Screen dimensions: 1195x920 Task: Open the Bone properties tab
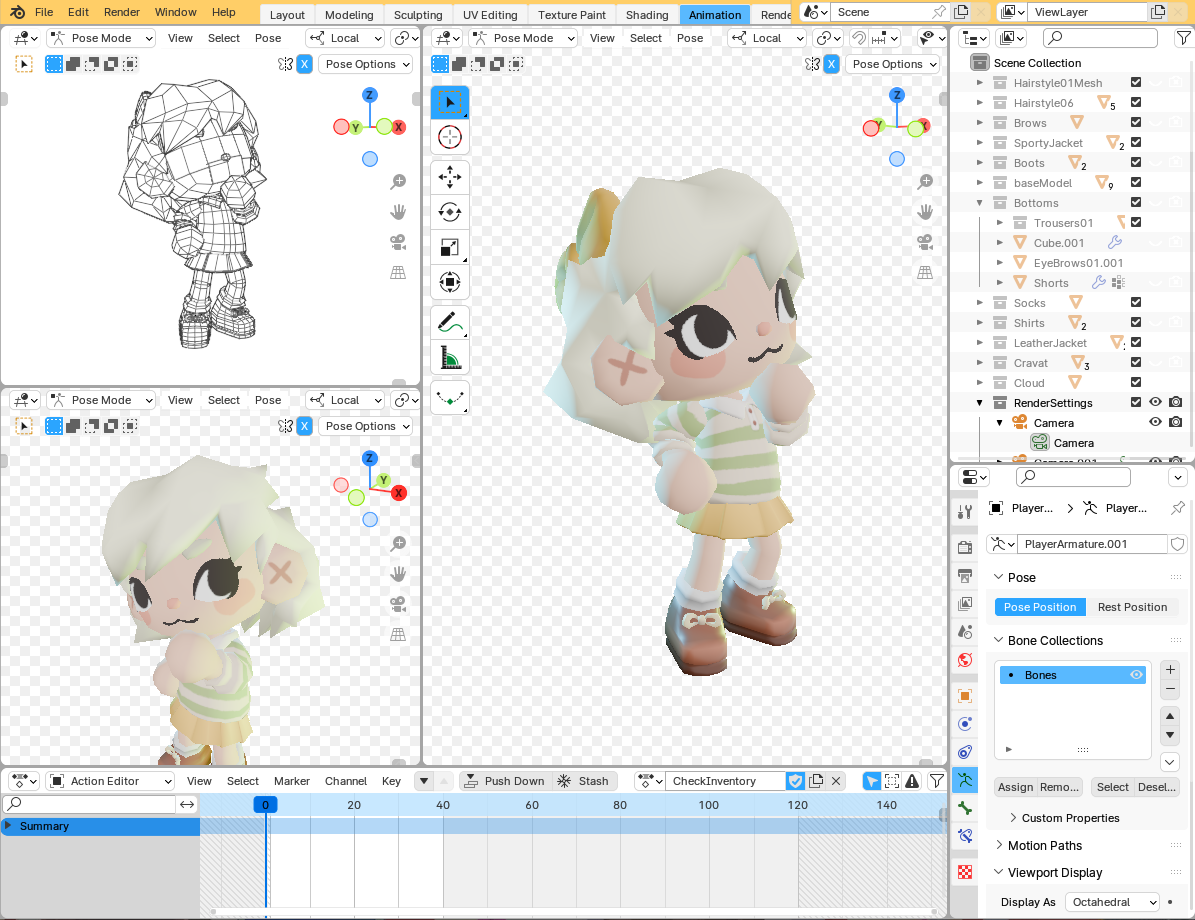pyautogui.click(x=965, y=808)
